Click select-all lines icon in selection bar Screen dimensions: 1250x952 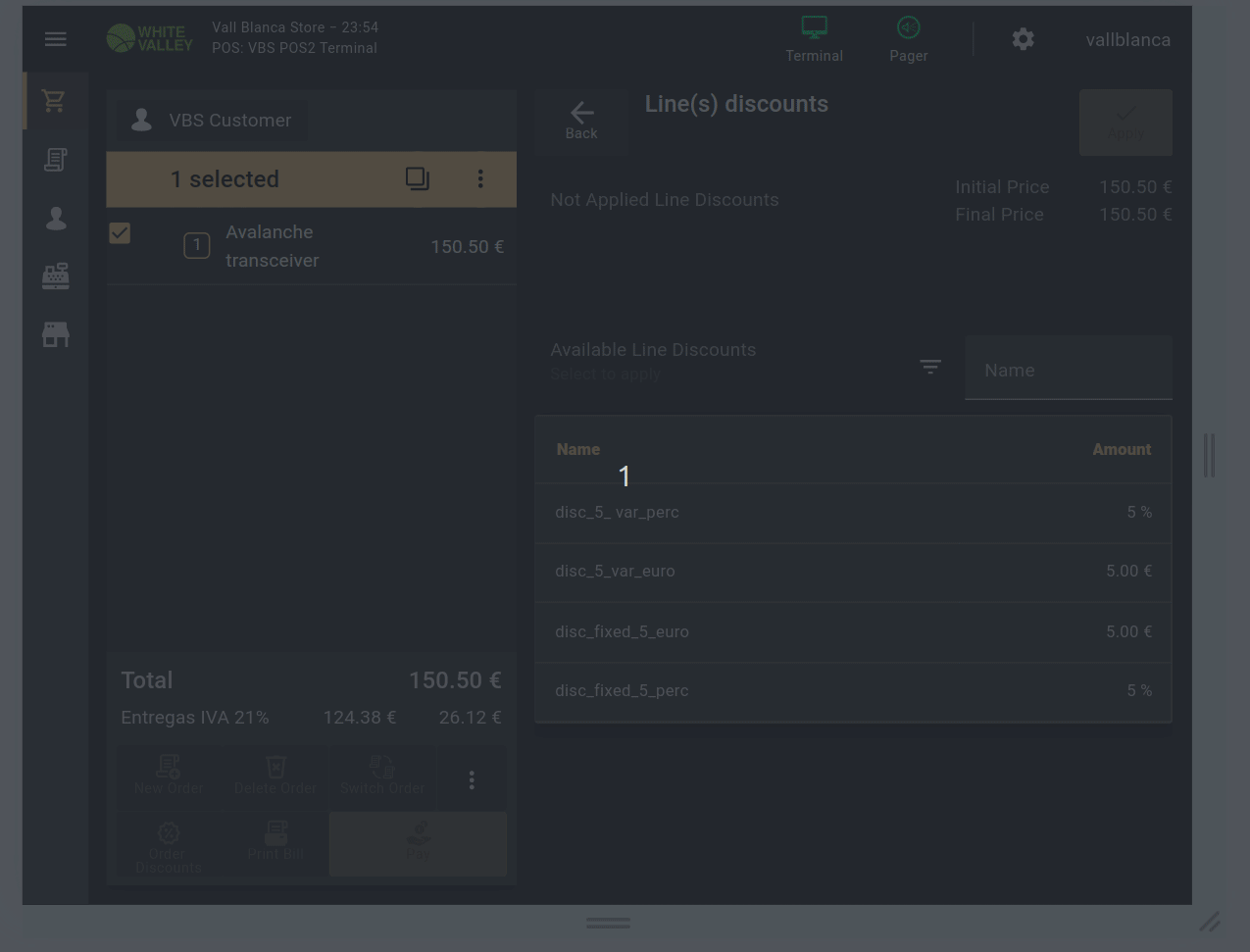[x=418, y=178]
